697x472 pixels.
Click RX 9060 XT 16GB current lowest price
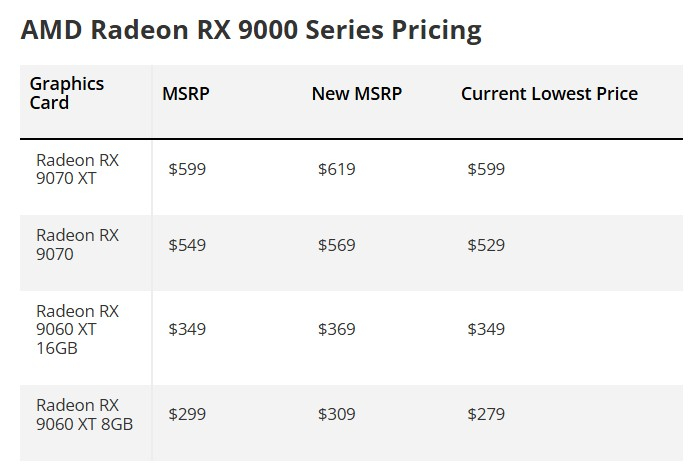click(486, 329)
